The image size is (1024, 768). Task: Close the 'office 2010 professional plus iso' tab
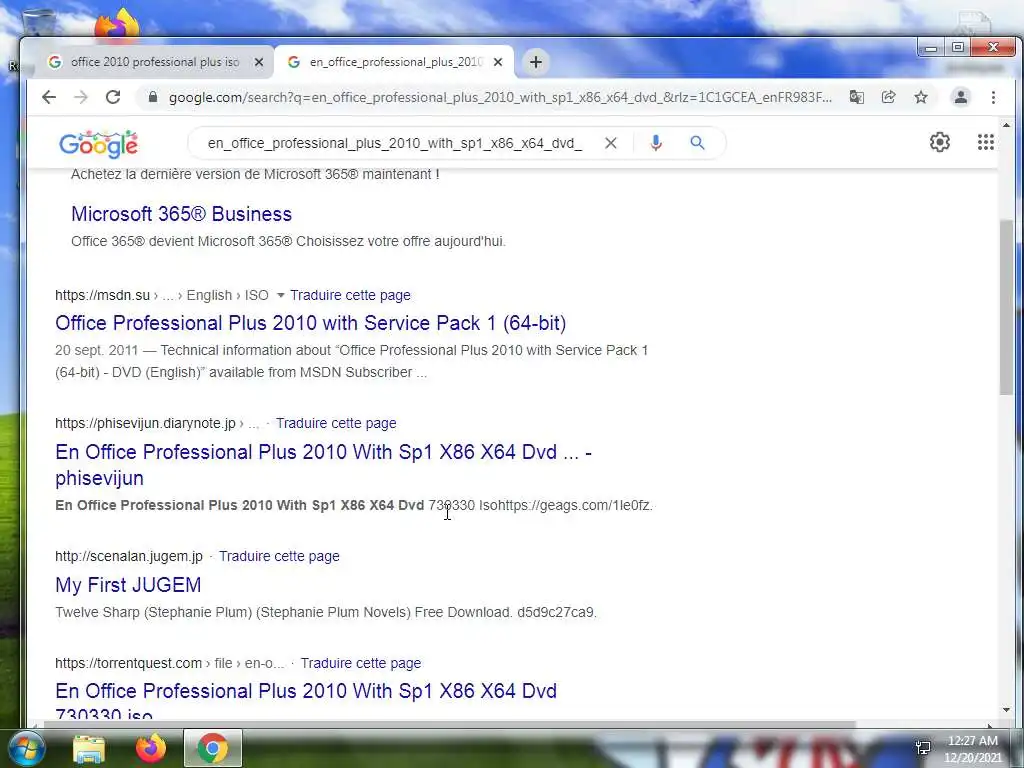pyautogui.click(x=259, y=62)
